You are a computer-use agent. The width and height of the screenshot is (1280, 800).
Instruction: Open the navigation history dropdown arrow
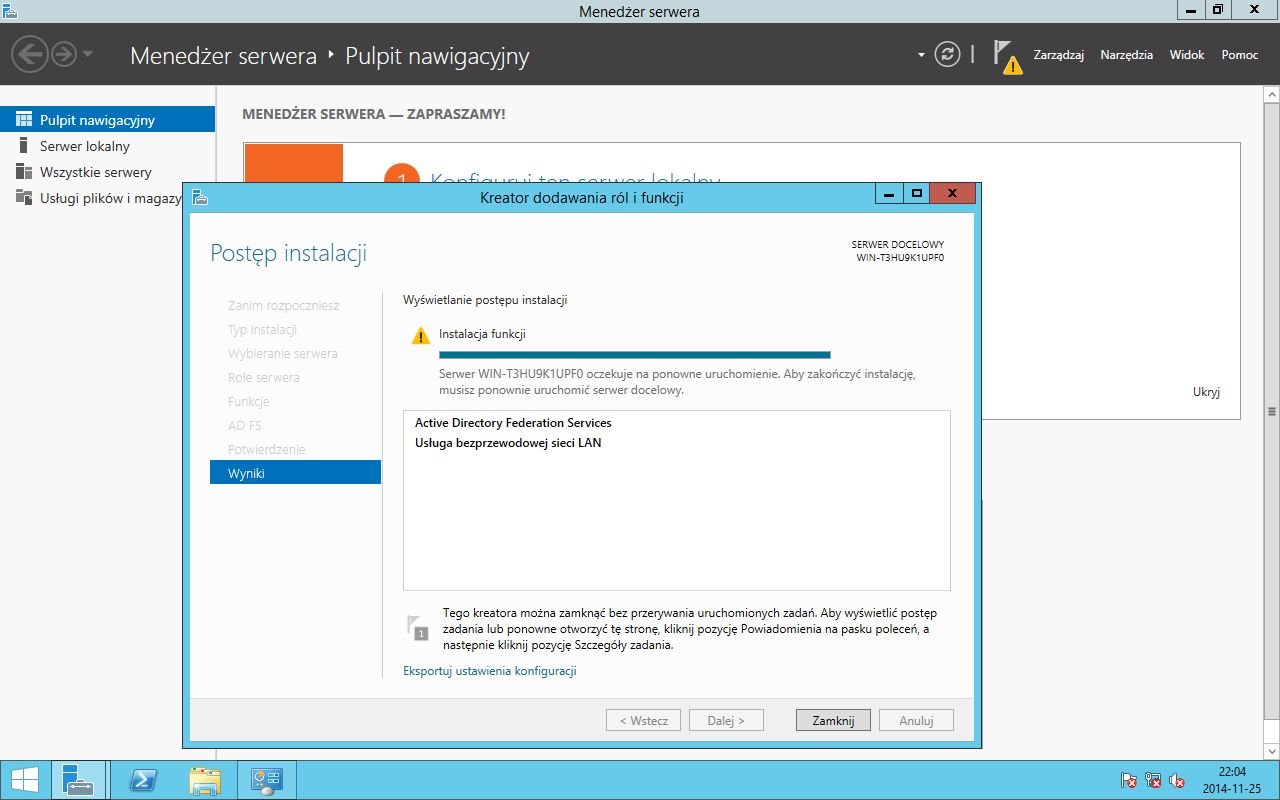88,54
